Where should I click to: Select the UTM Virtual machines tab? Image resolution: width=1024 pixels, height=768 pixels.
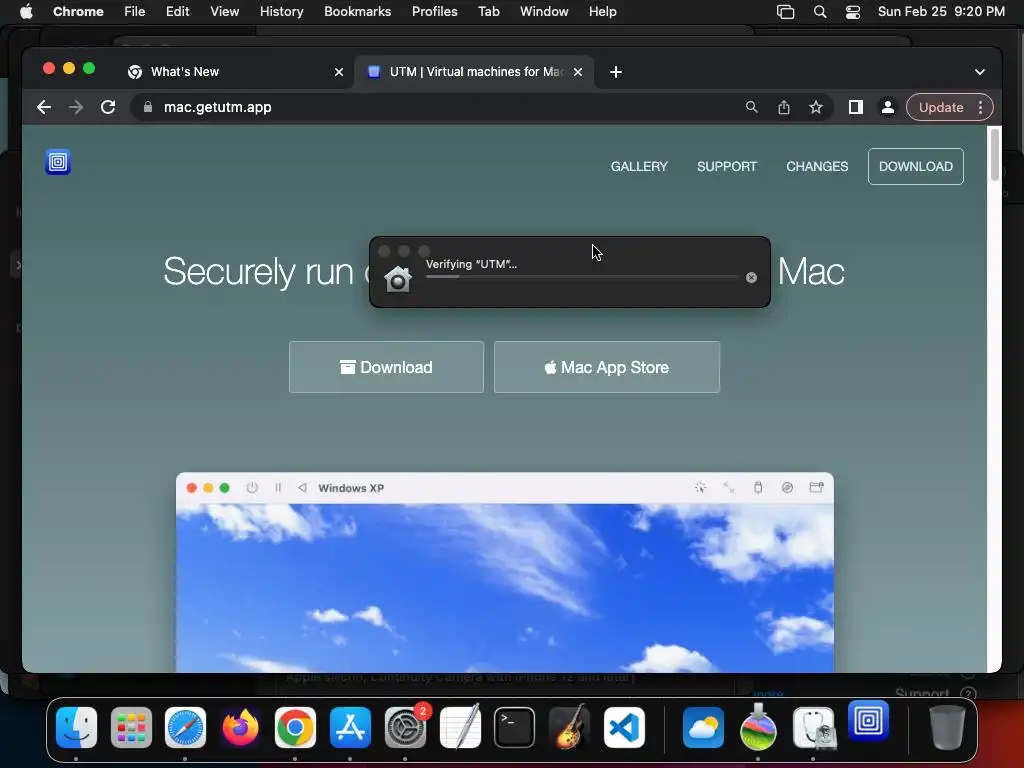[x=475, y=72]
